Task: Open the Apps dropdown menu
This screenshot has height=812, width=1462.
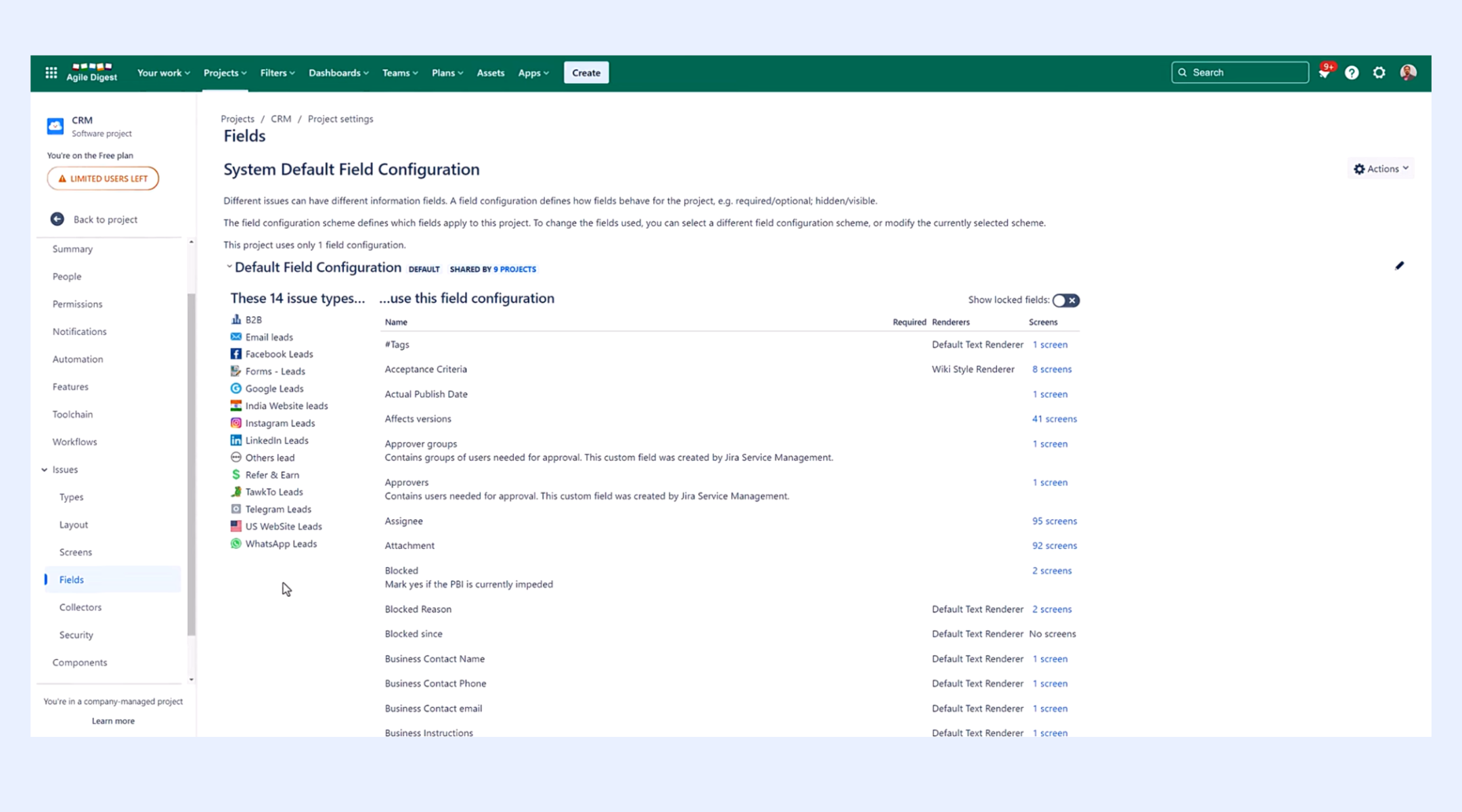Action: [x=533, y=73]
